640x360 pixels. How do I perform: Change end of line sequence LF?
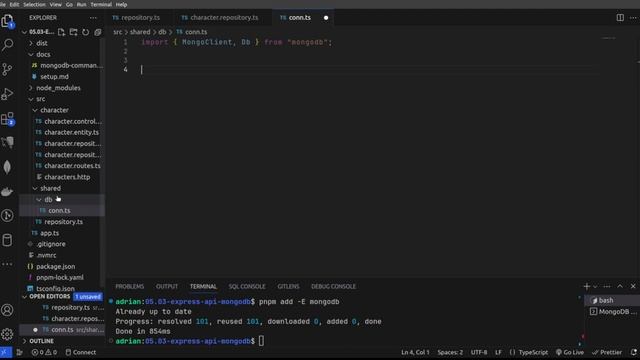click(498, 352)
